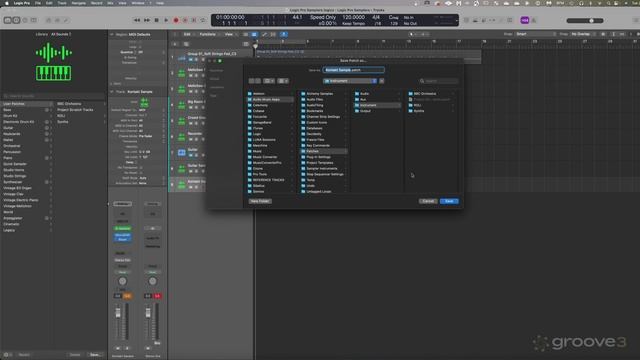The width and height of the screenshot is (640, 360).
Task: Click the library patch icon image
Action: (x=53, y=62)
